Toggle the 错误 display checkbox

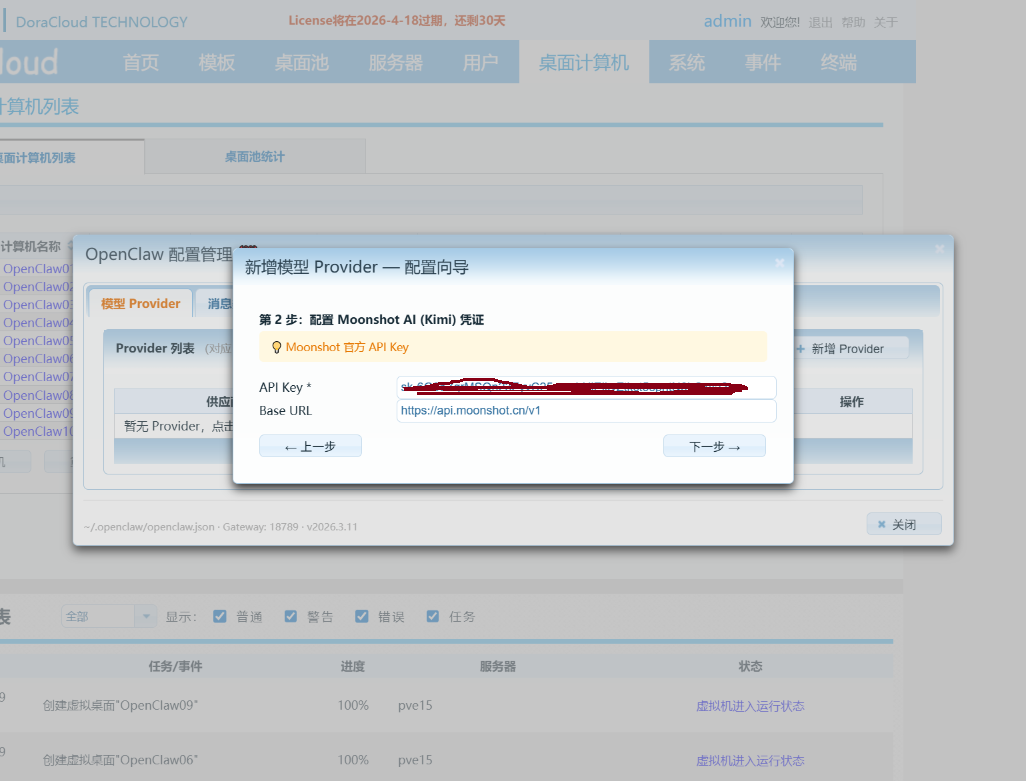[x=361, y=616]
